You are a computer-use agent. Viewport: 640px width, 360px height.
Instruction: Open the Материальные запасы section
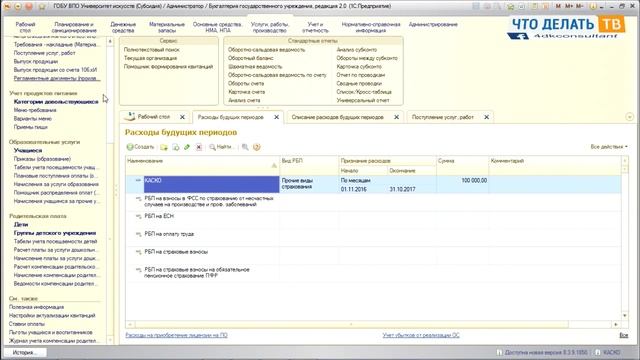[167, 27]
